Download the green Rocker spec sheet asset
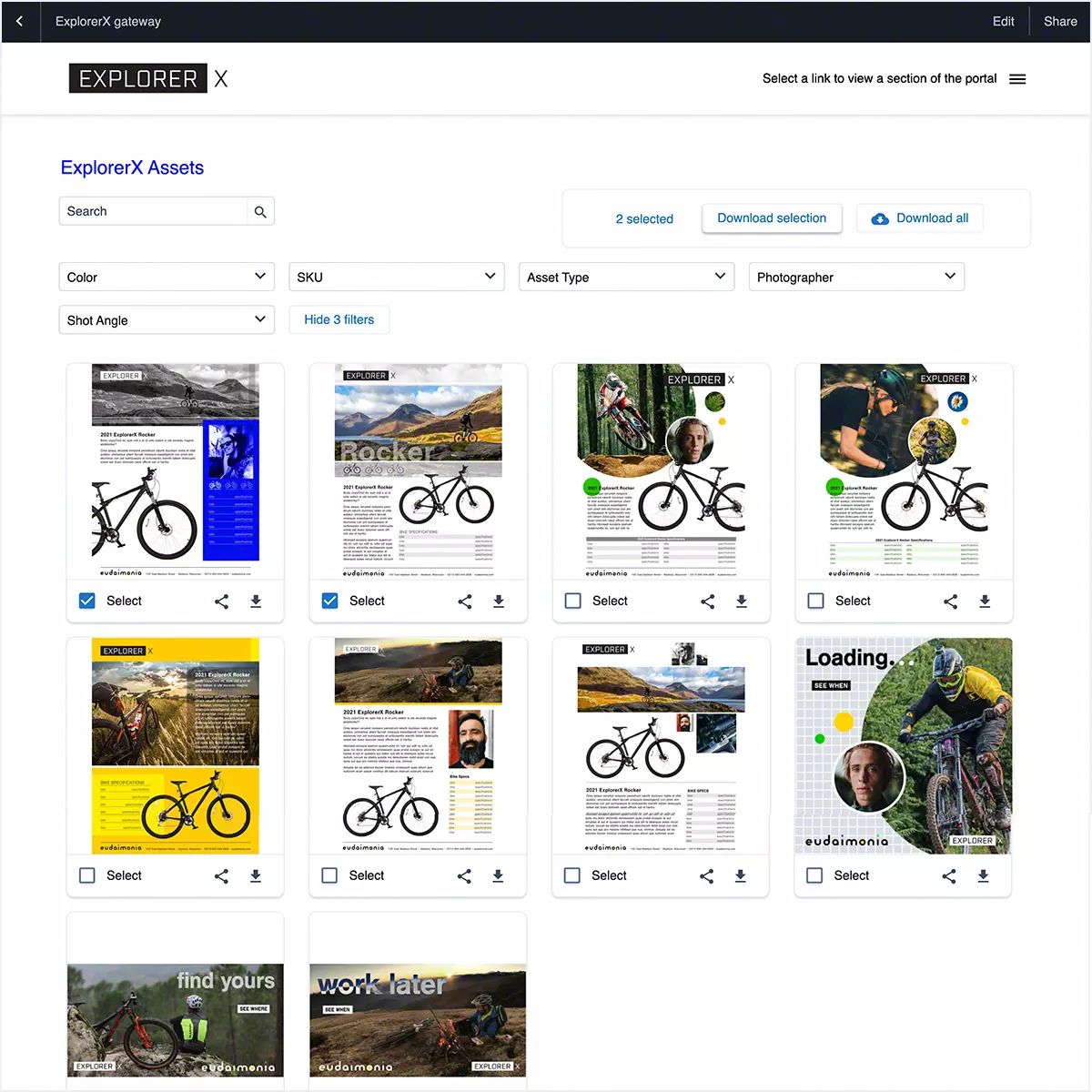Image resolution: width=1092 pixels, height=1092 pixels. pyautogui.click(x=984, y=601)
